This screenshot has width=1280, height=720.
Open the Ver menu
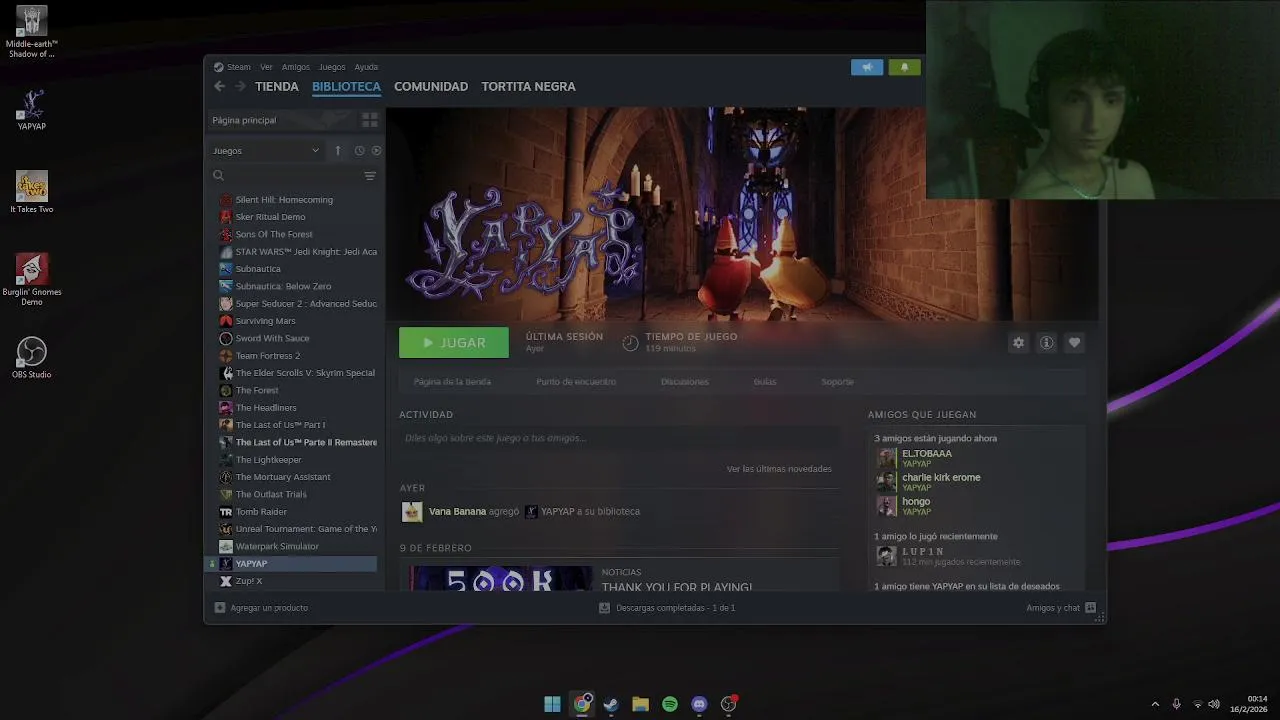tap(266, 67)
